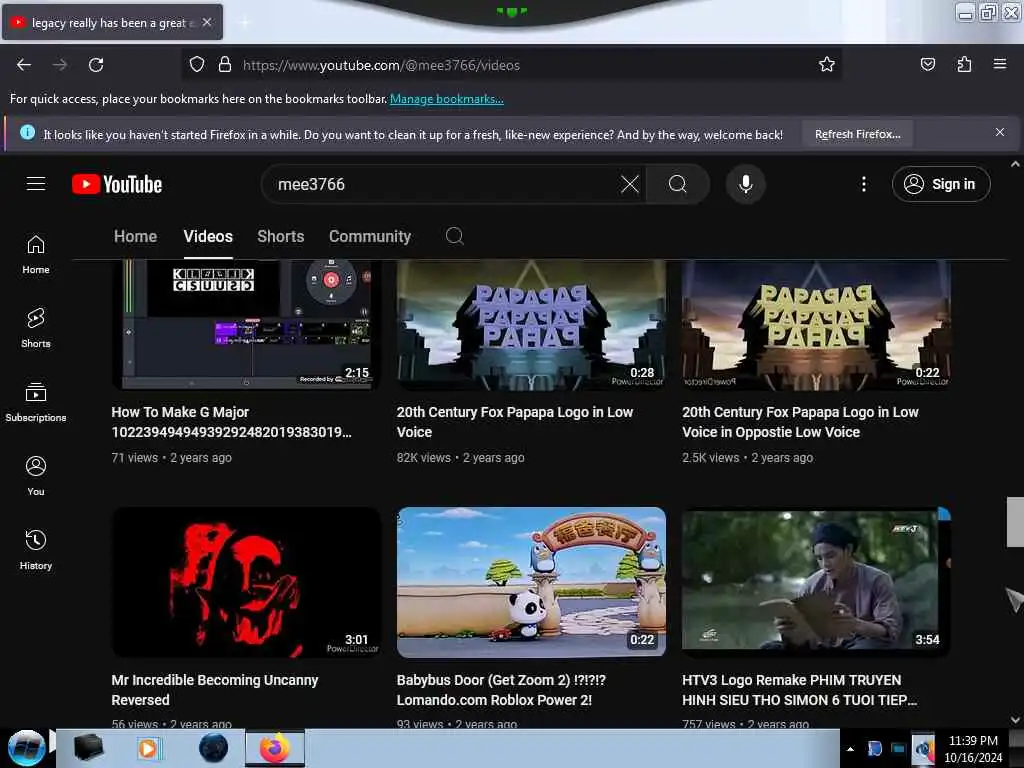Click the scrollbar down arrow
1024x768 pixels.
1015,719
